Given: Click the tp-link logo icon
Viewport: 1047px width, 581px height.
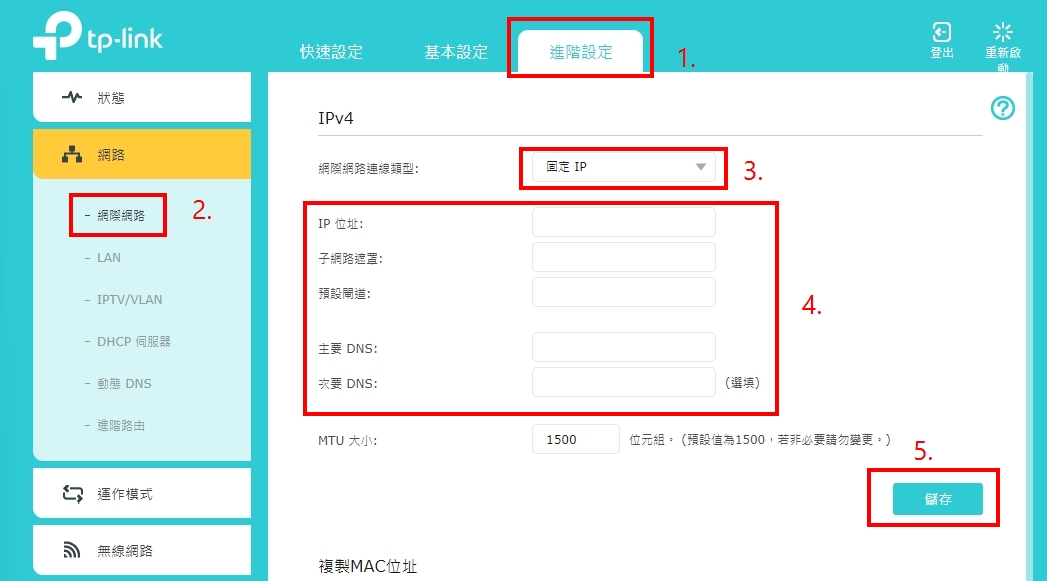Looking at the screenshot, I should (56, 38).
